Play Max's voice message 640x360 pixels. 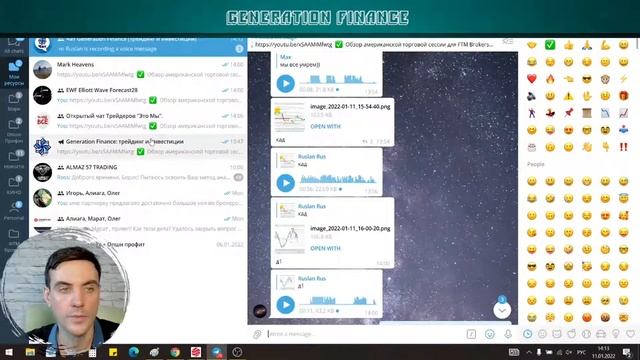[285, 84]
